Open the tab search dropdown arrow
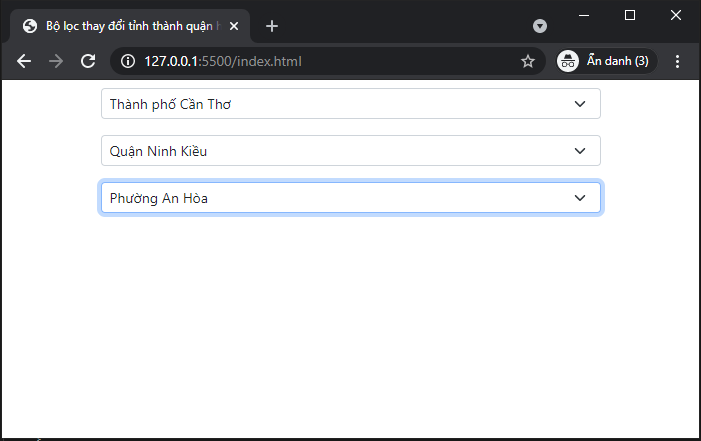Viewport: 701px width, 441px height. pyautogui.click(x=540, y=26)
